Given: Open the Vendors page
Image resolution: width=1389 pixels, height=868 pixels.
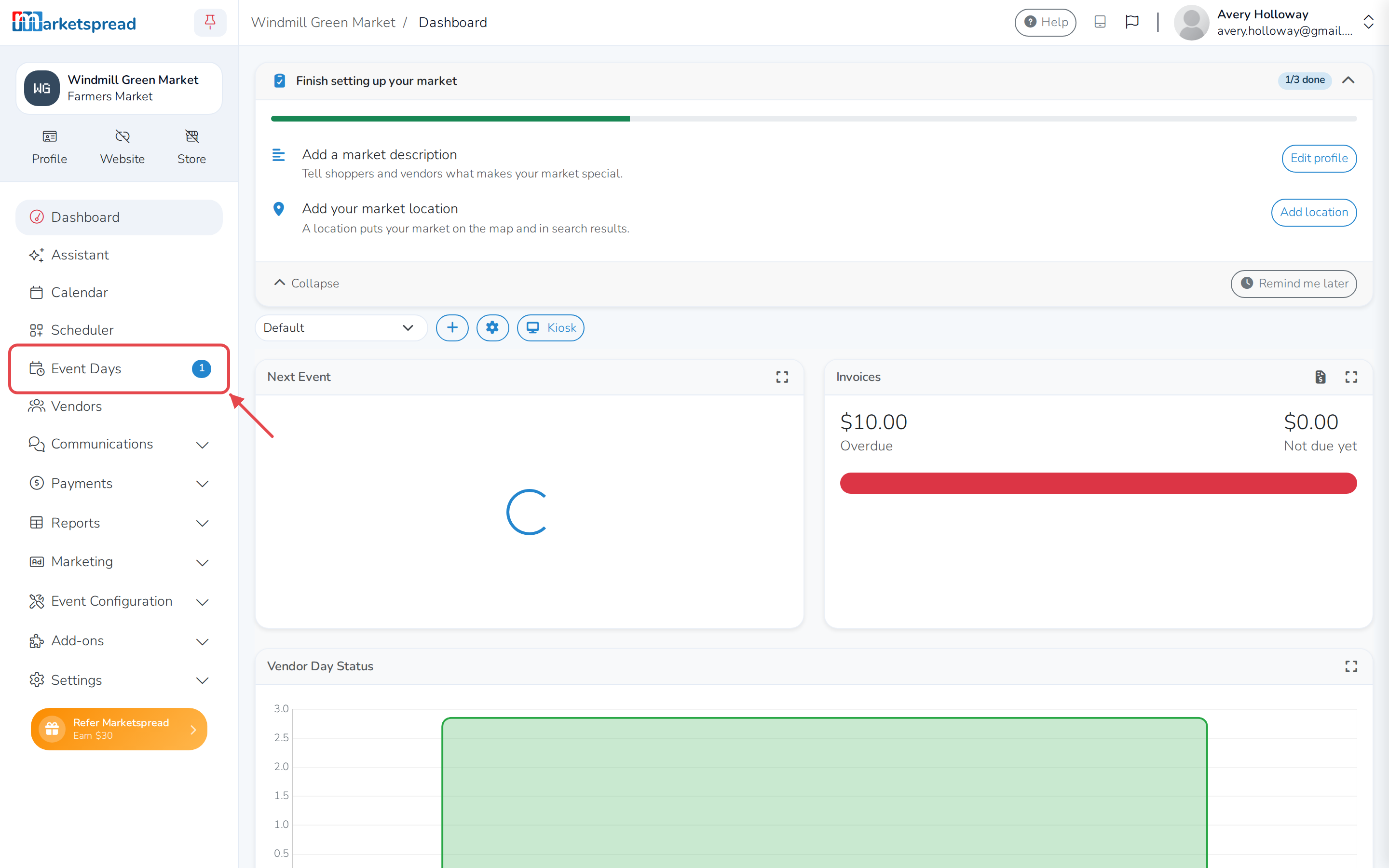Looking at the screenshot, I should coord(119,406).
